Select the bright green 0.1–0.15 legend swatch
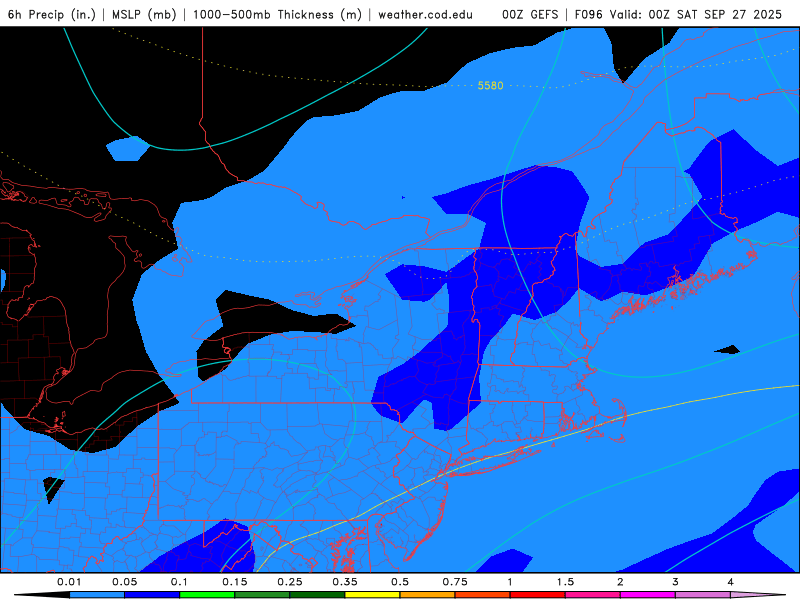800x600 pixels. [x=207, y=595]
